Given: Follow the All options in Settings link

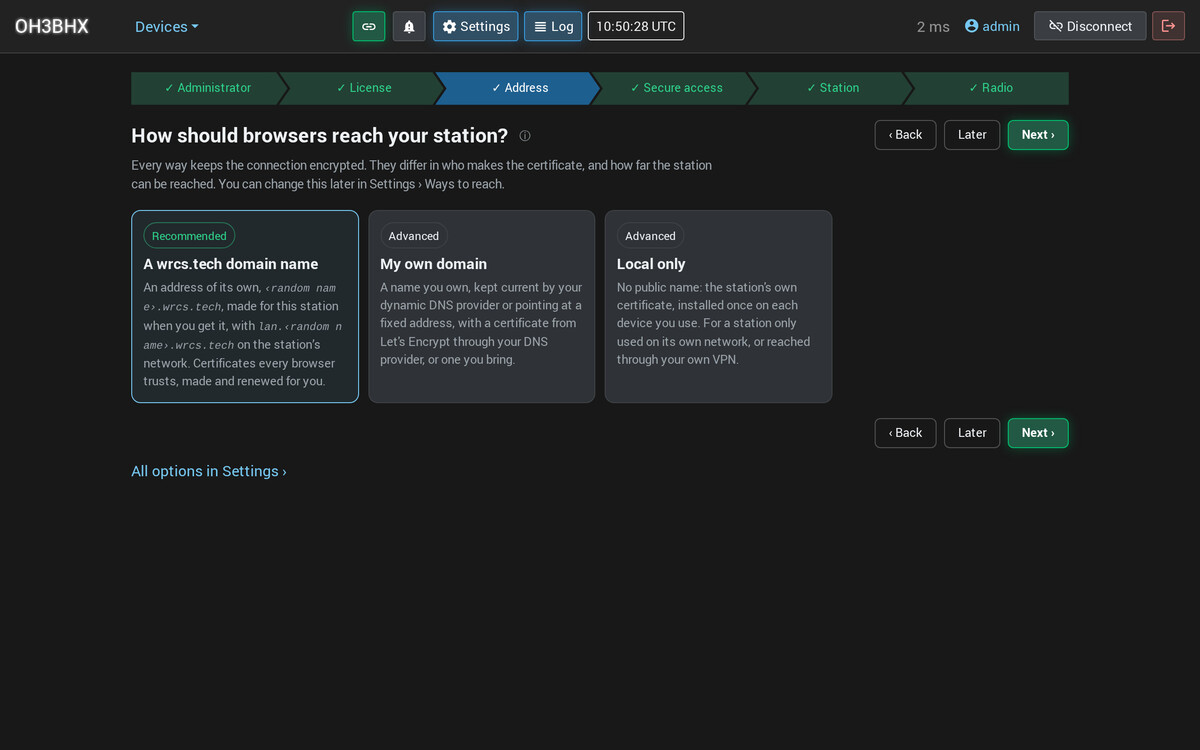Looking at the screenshot, I should point(209,471).
